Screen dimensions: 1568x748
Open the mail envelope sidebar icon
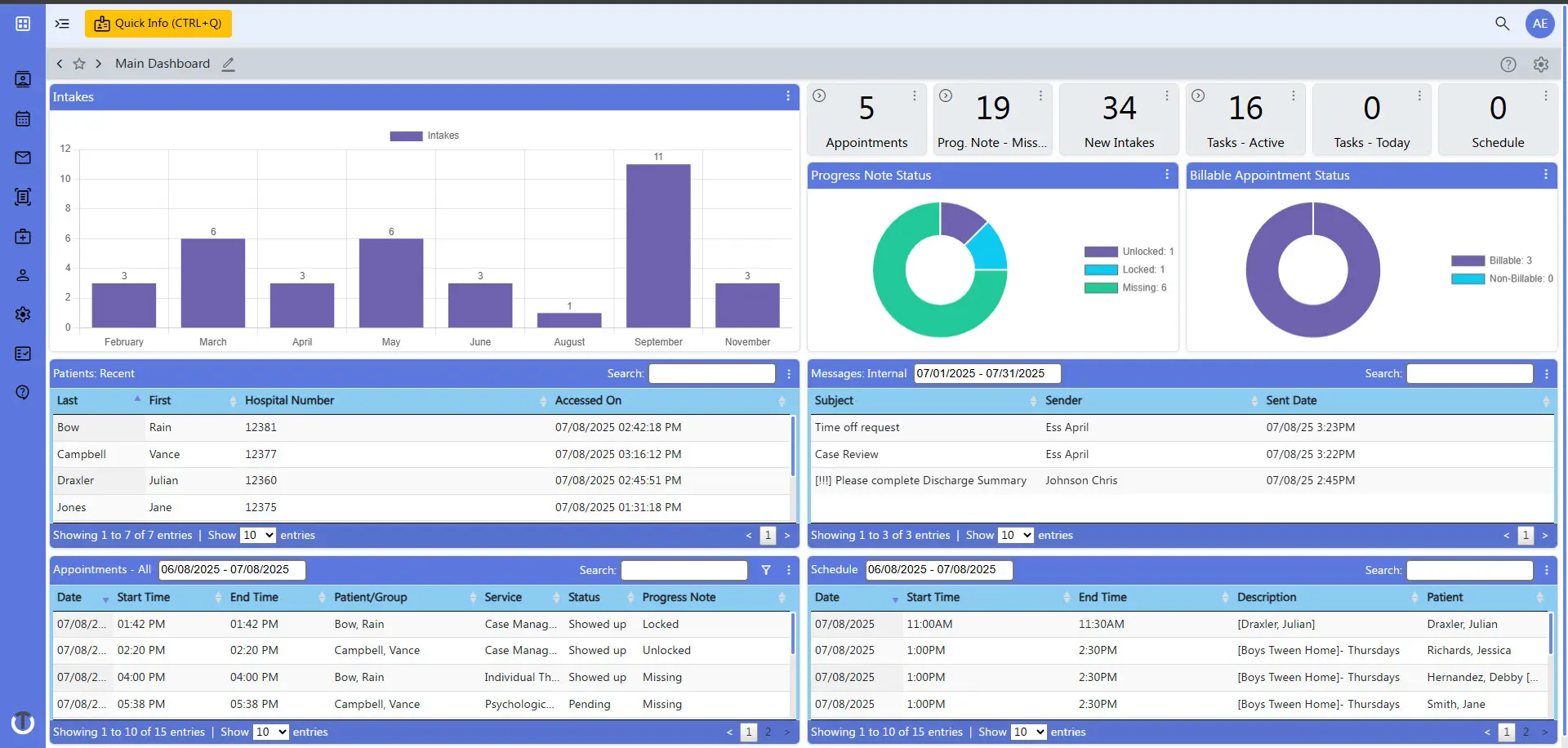23,158
